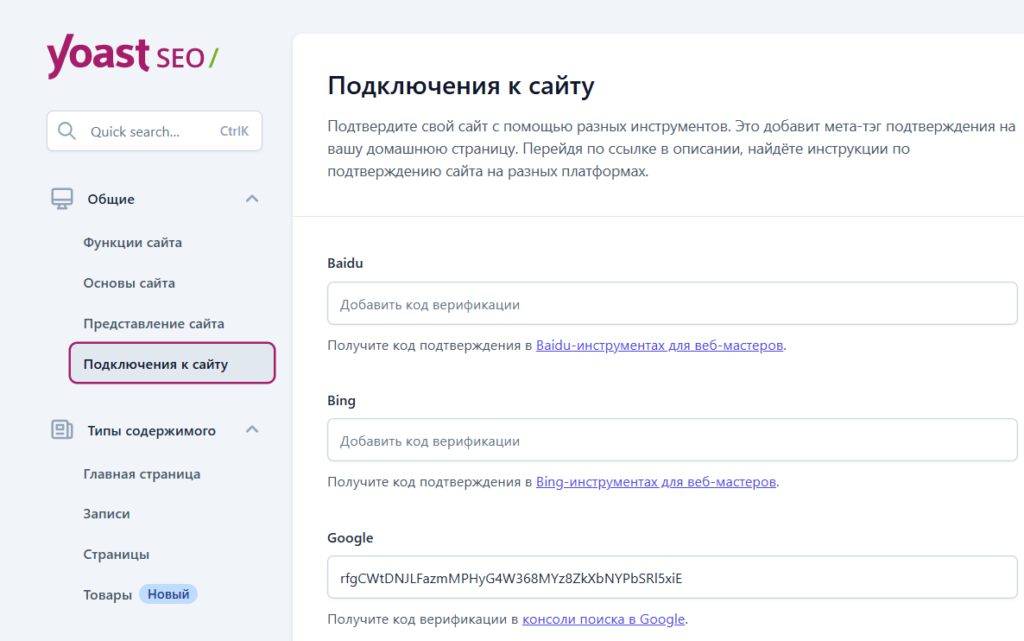The height and width of the screenshot is (641, 1024).
Task: Click the Новый badge next to Товары
Action: click(x=168, y=594)
